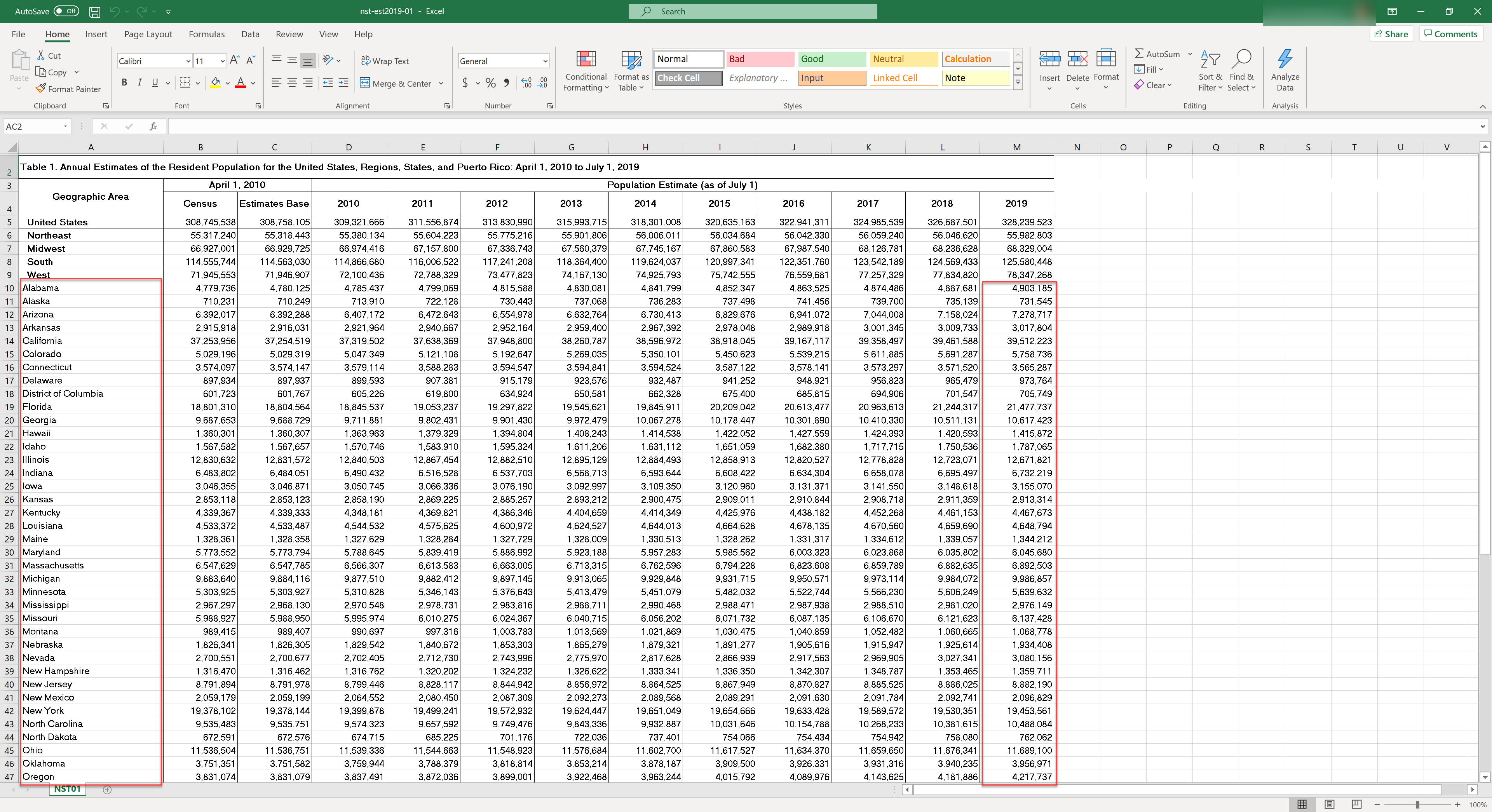1492x812 pixels.
Task: Click the Insert Function fx icon
Action: click(153, 126)
